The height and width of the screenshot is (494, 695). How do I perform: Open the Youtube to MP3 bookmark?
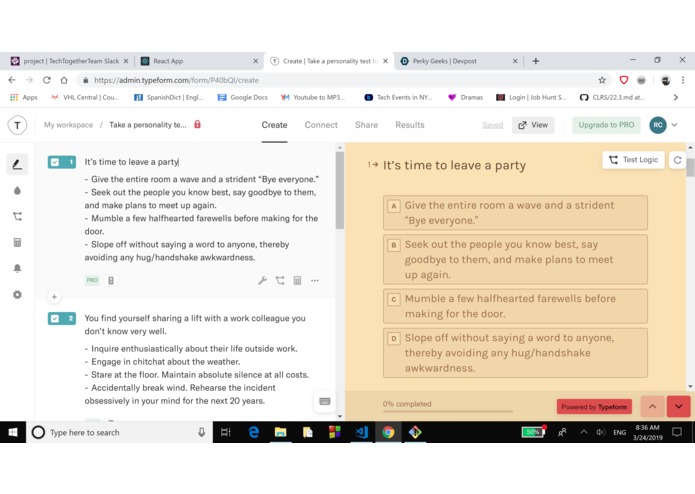(313, 97)
